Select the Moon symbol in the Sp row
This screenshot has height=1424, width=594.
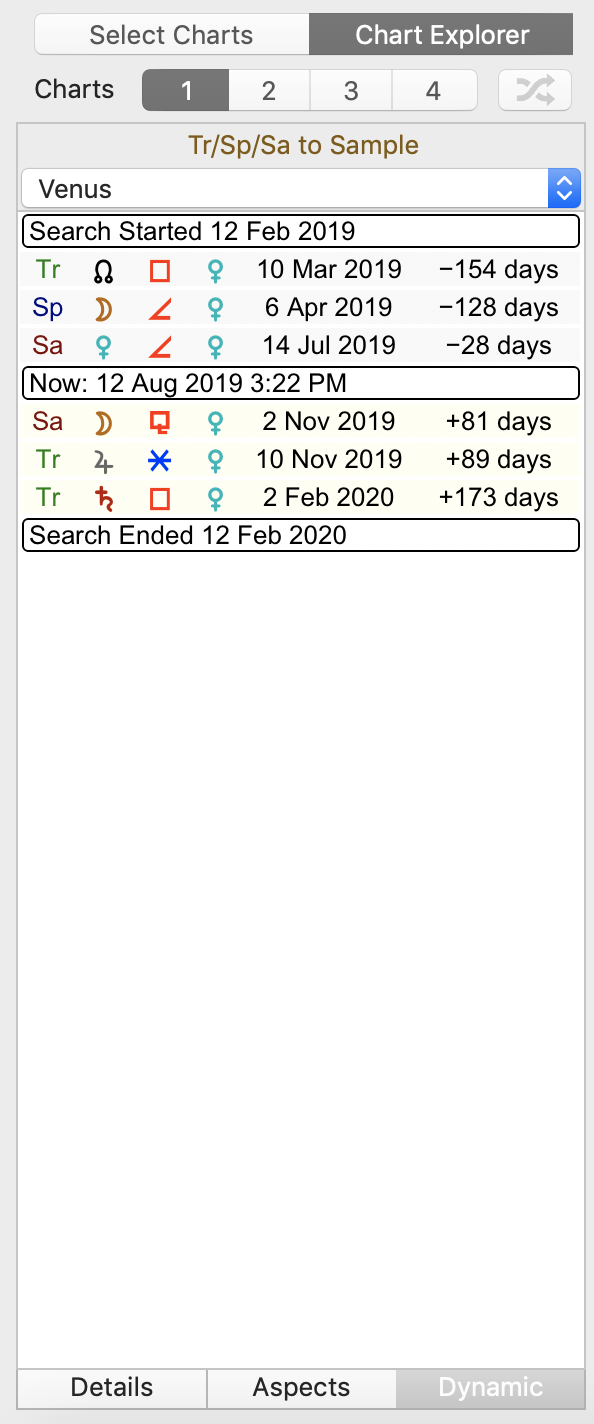coord(102,307)
